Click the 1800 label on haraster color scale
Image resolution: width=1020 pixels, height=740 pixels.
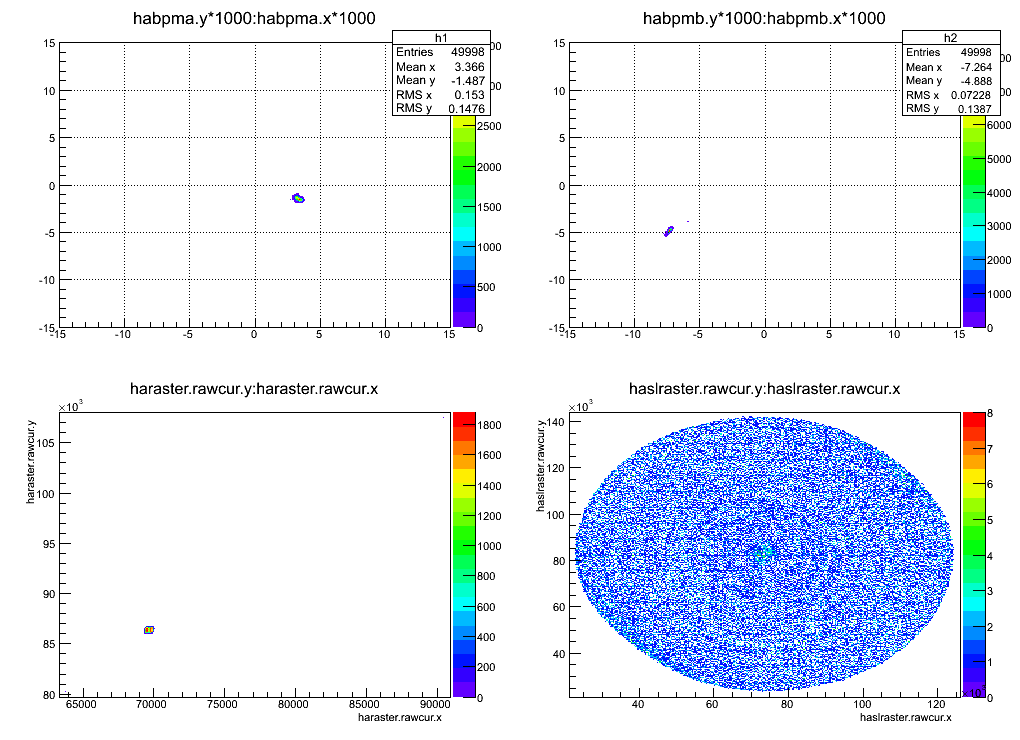pyautogui.click(x=489, y=425)
